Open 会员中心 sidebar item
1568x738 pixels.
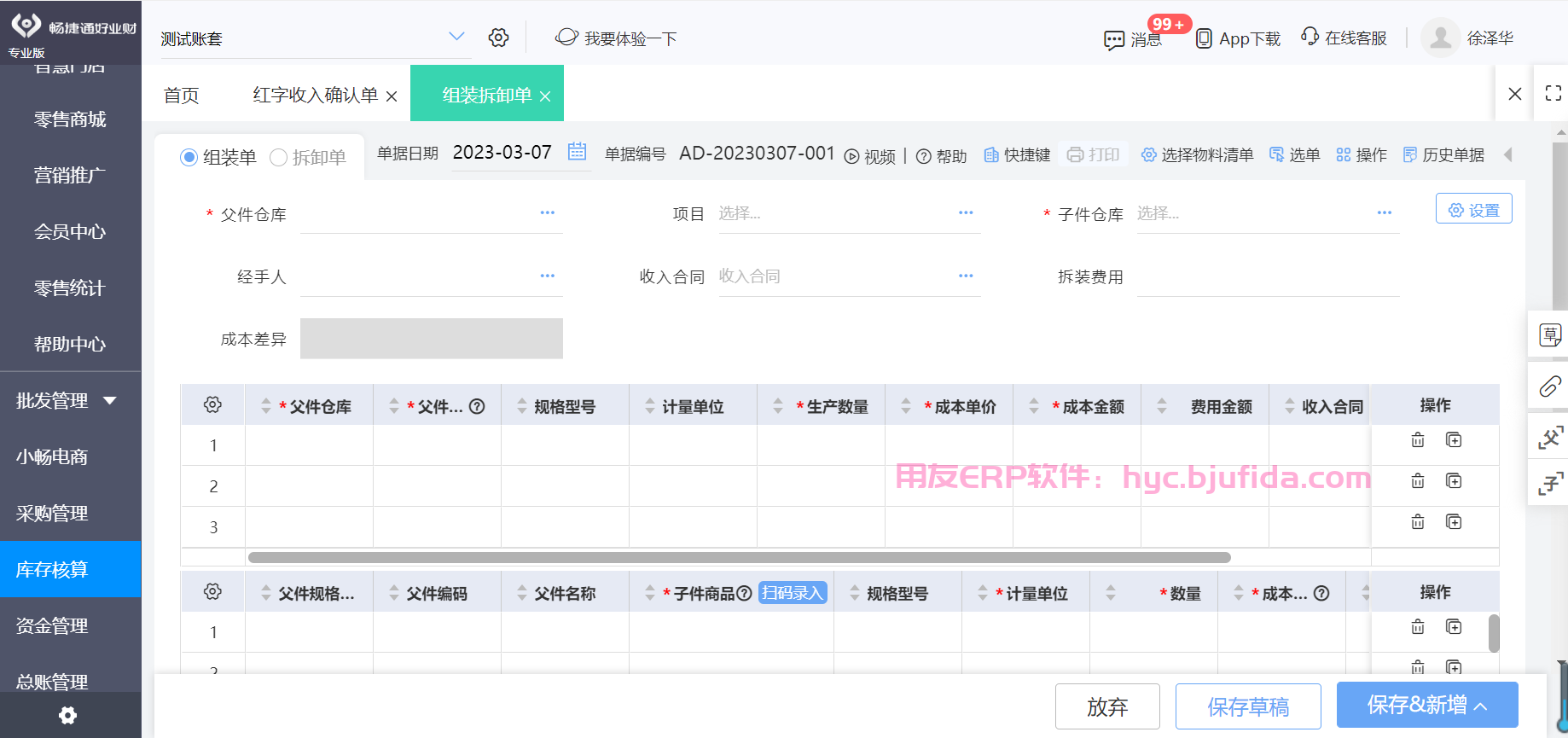pyautogui.click(x=70, y=231)
